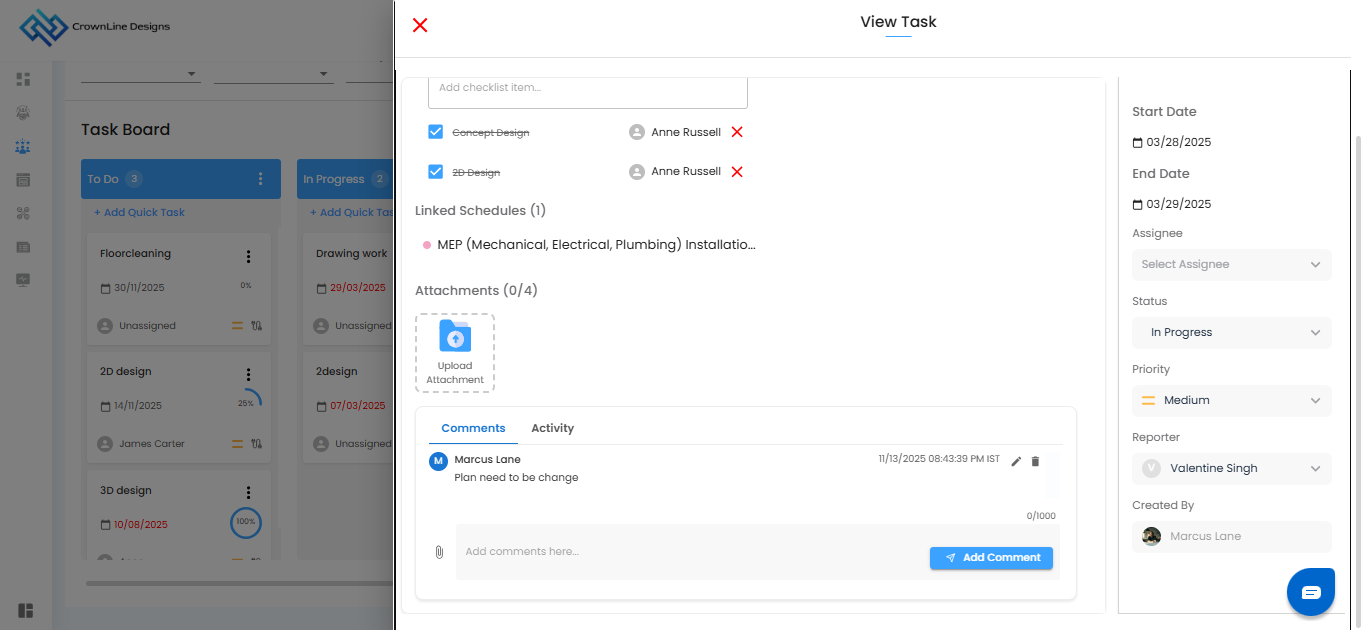Edit Marcus Lane's comment with pencil icon

[x=1016, y=461]
